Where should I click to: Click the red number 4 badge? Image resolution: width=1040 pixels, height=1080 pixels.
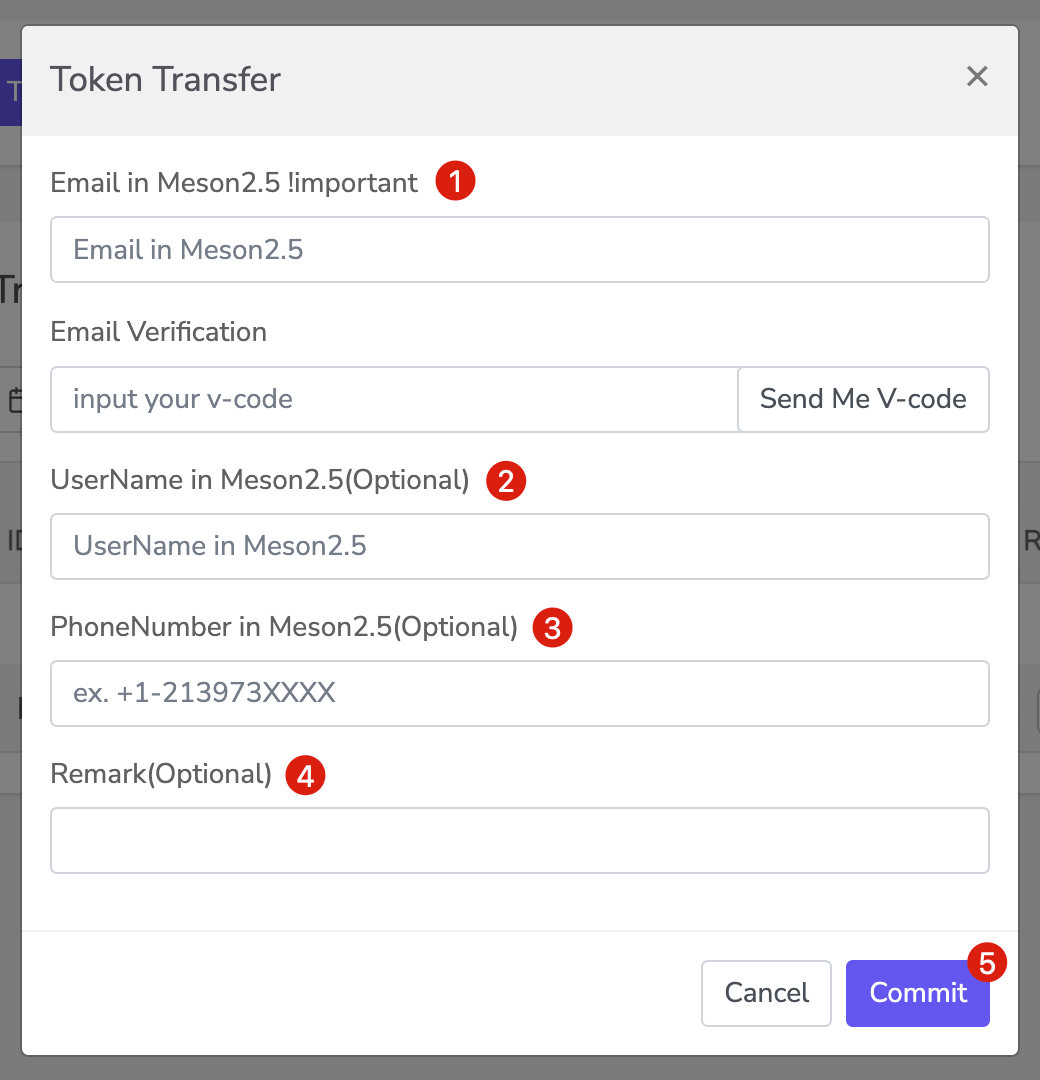(x=305, y=775)
